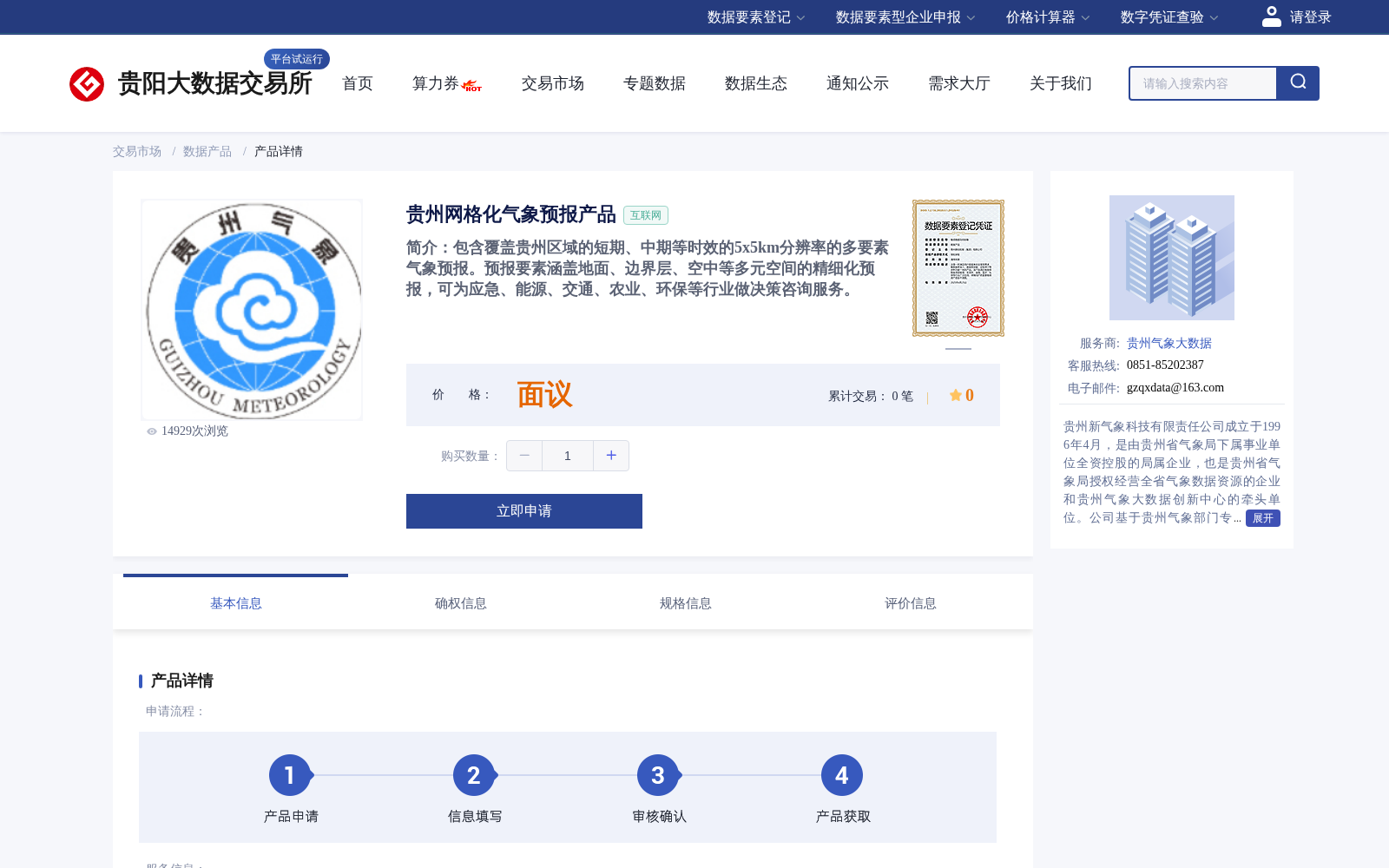
Task: Click the user login avatar icon
Action: click(x=1271, y=16)
